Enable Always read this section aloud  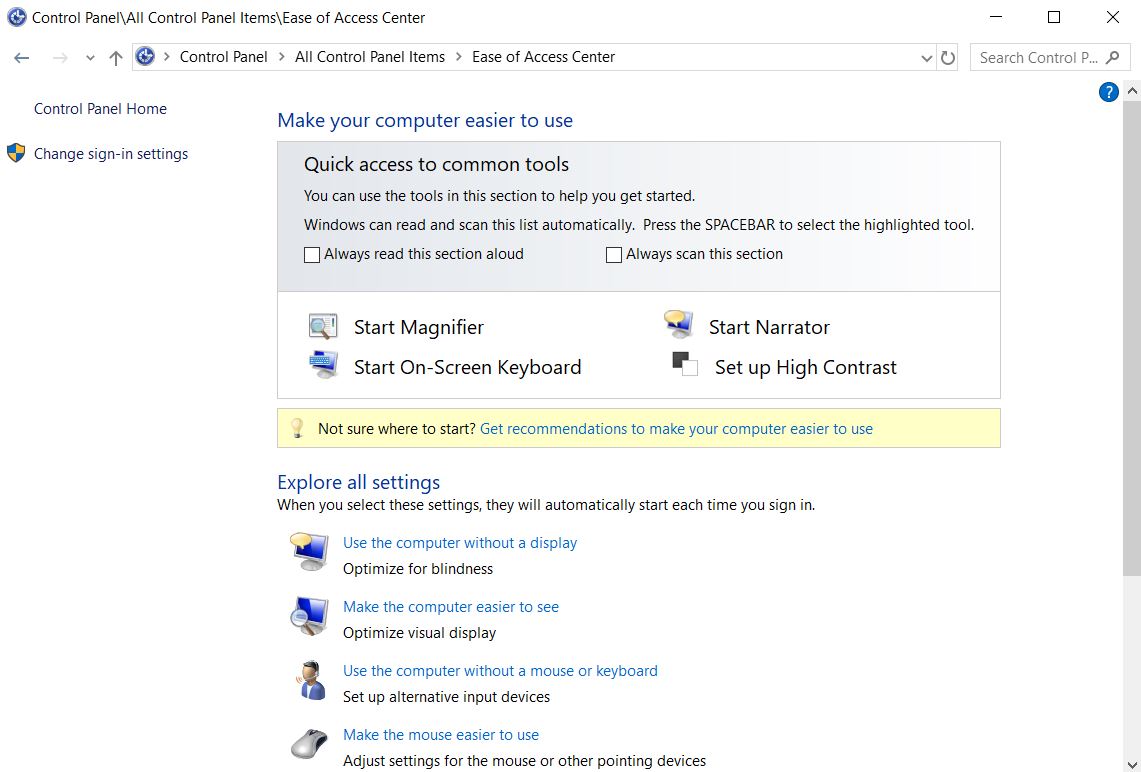coord(311,255)
